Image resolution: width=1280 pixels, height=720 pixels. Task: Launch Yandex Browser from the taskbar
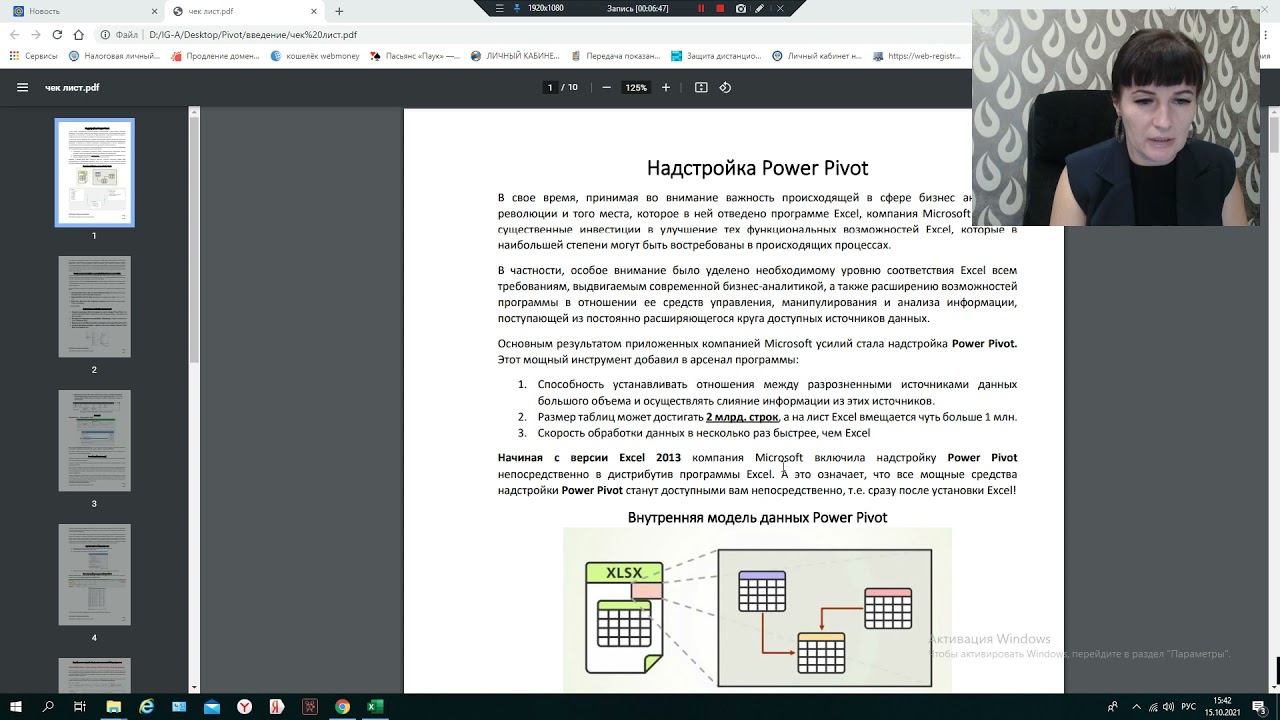click(244, 706)
